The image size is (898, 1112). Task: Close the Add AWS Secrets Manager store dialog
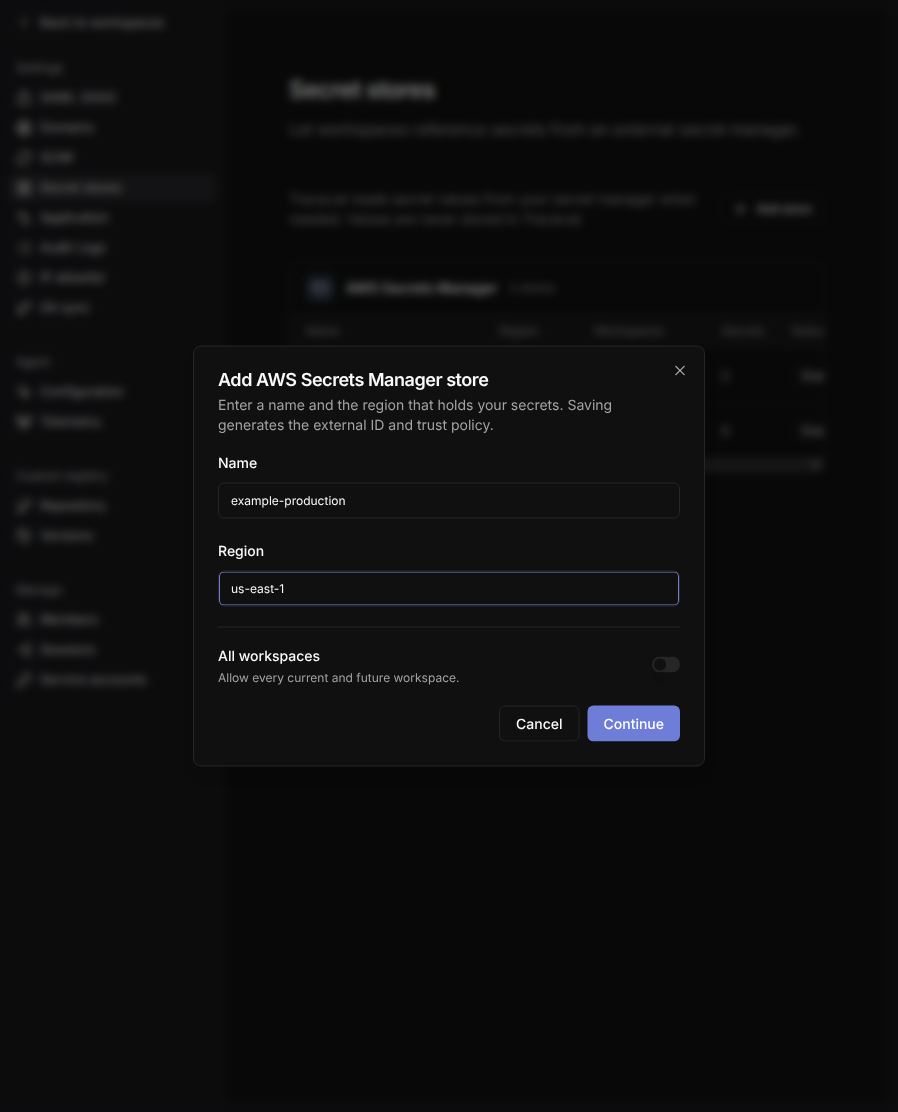pos(680,371)
